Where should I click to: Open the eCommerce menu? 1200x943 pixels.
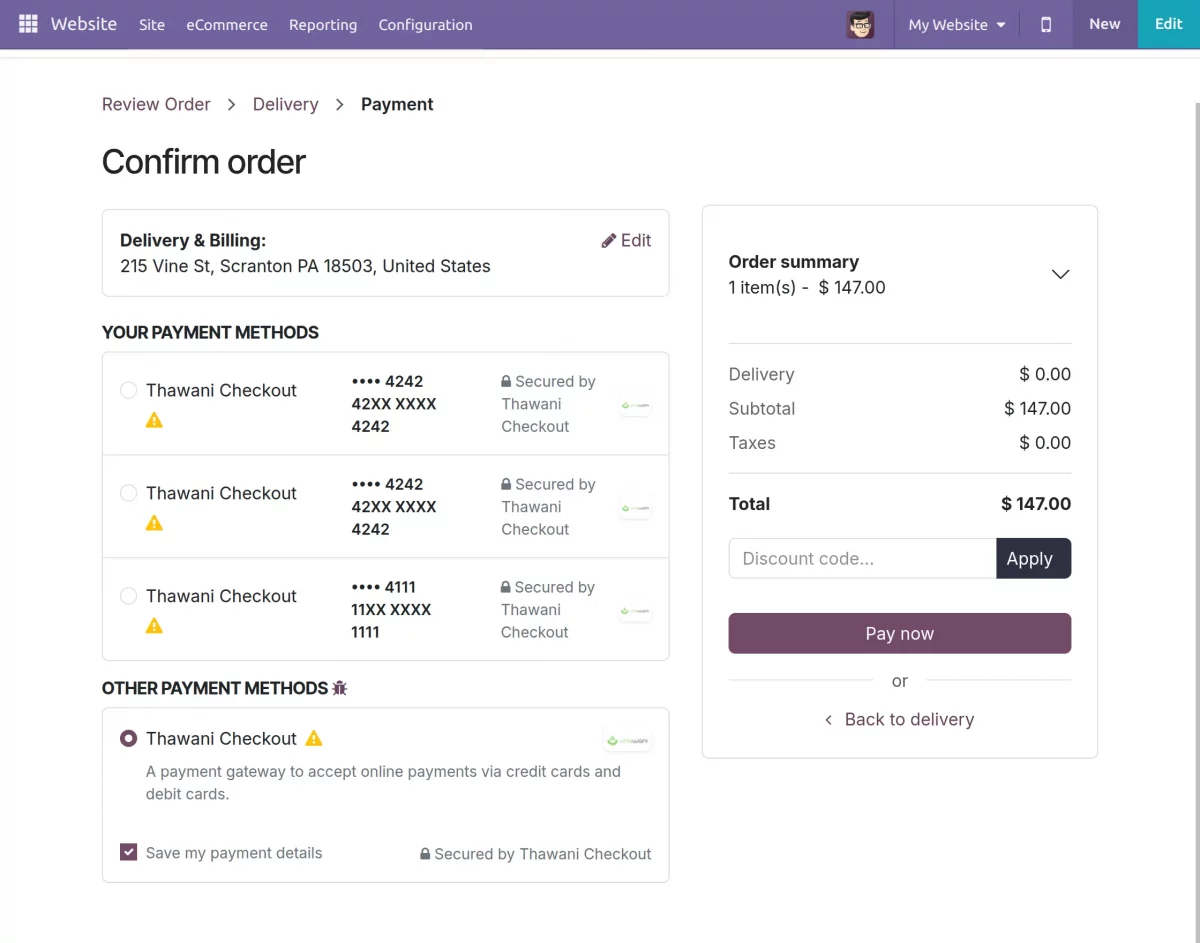(227, 25)
